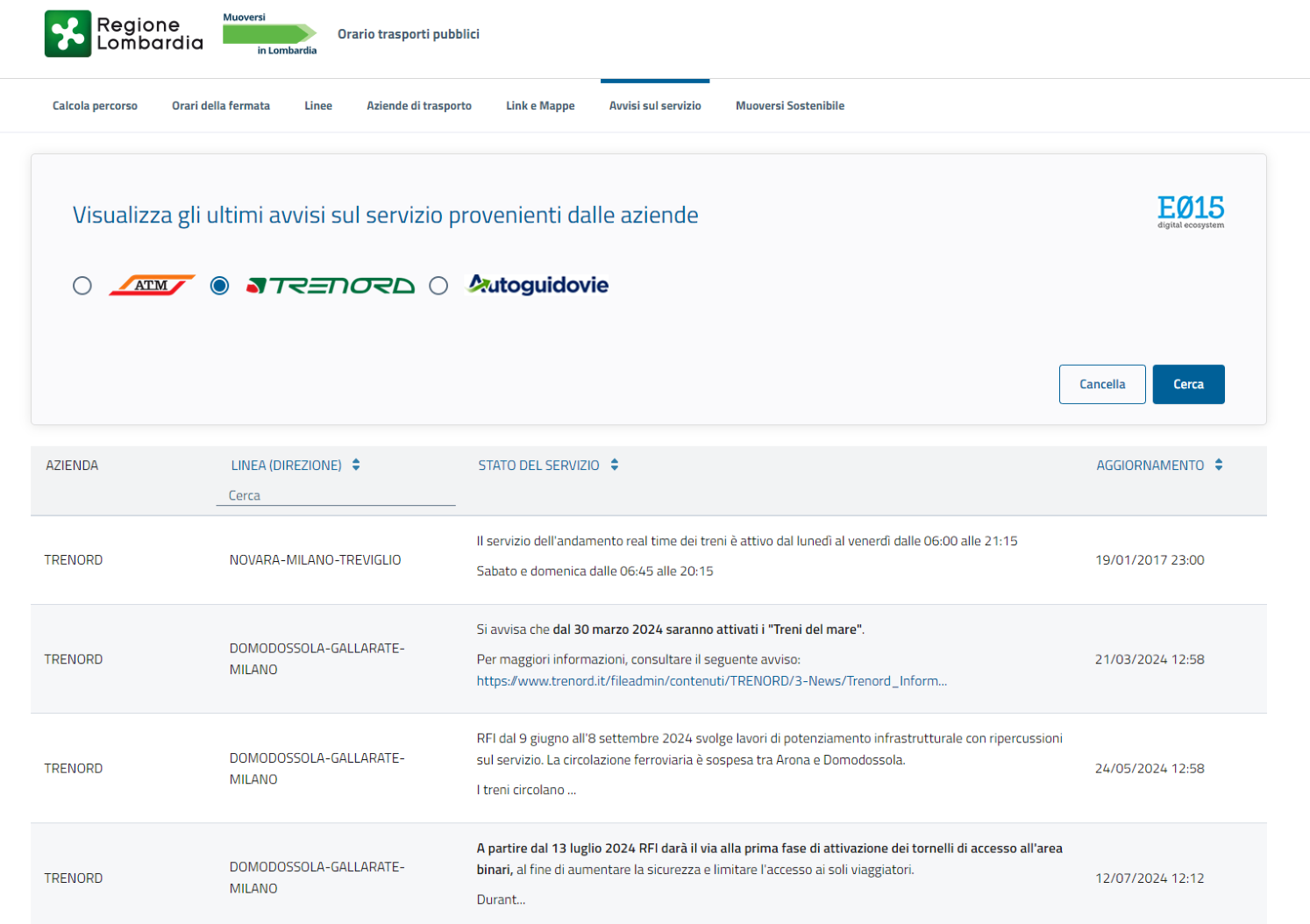
Task: Go to Muoversi Sostenibile tab
Action: (x=789, y=106)
